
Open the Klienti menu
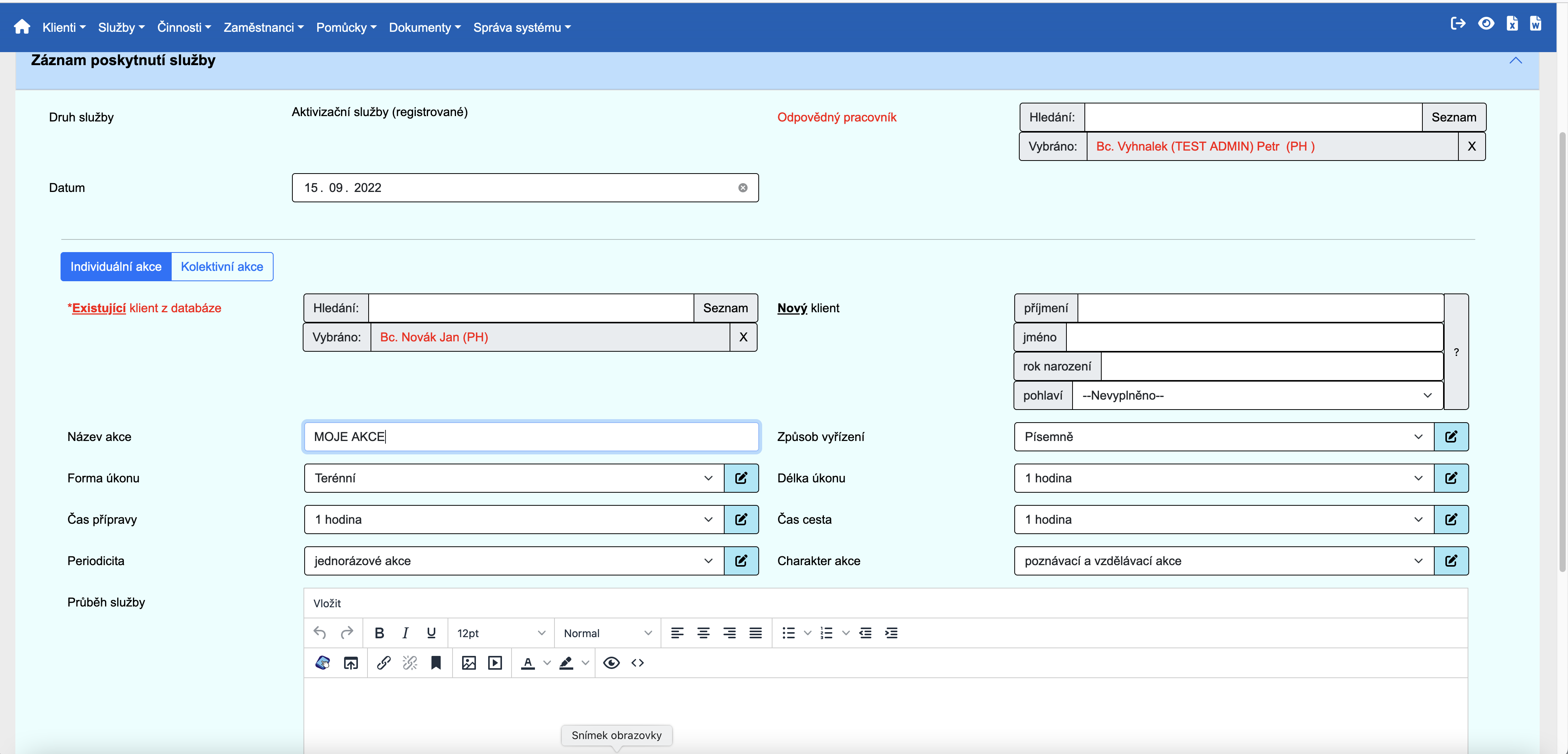point(63,27)
